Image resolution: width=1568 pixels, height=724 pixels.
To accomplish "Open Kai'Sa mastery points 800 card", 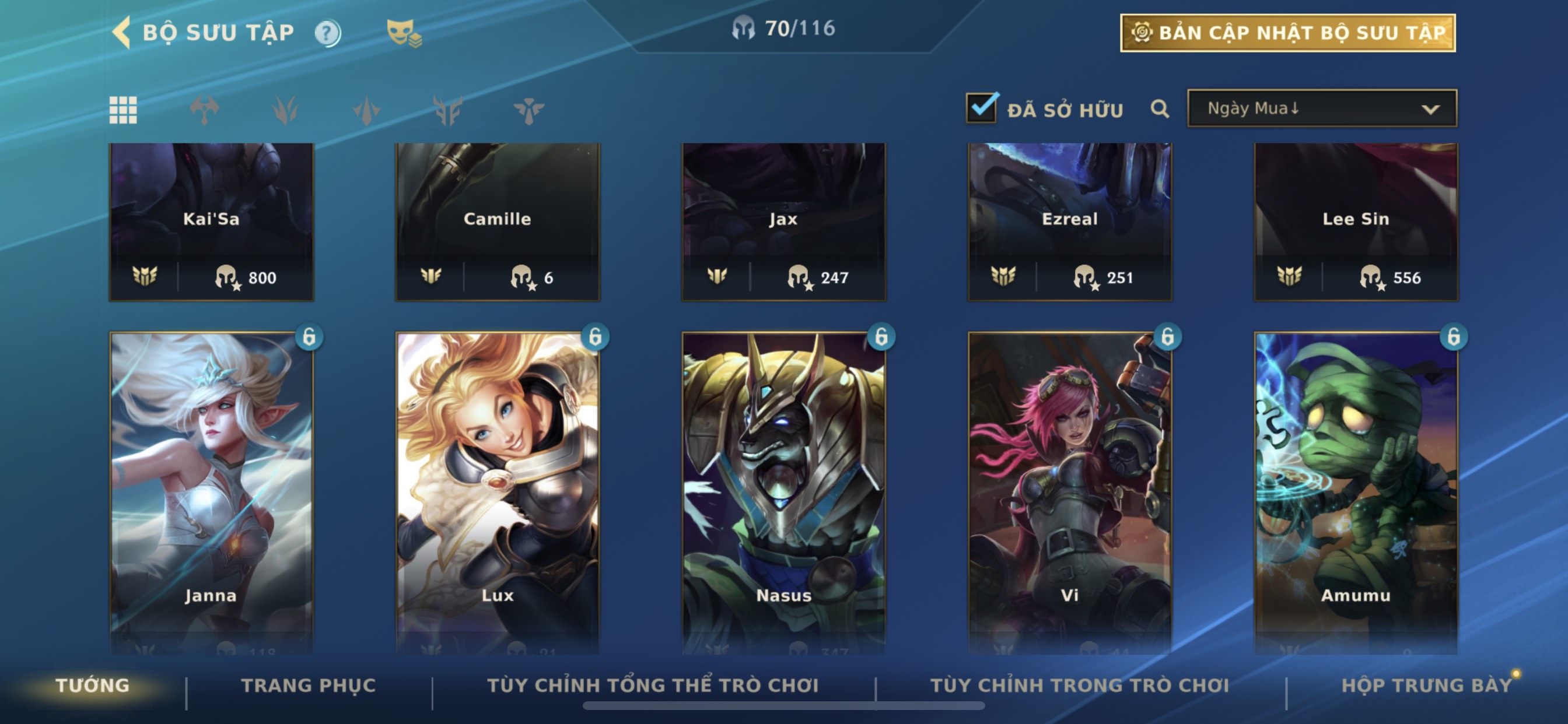I will click(211, 222).
